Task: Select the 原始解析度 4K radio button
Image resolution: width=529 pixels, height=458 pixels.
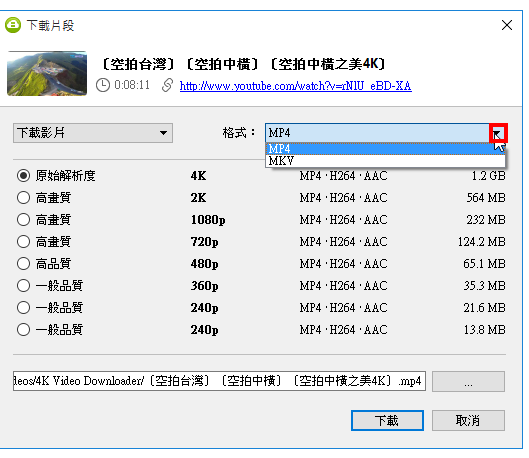Action: (23, 176)
